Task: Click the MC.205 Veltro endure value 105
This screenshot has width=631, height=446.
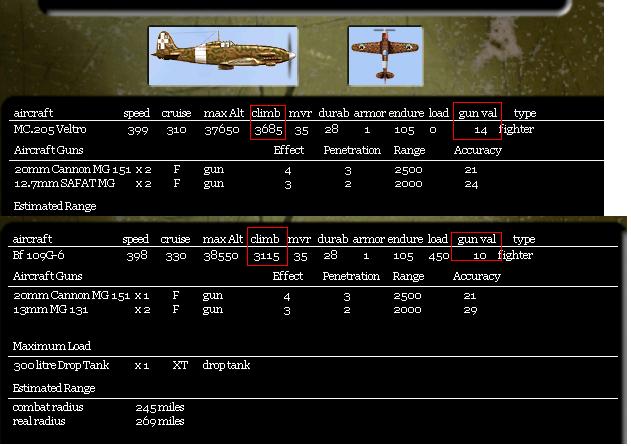Action: click(x=404, y=130)
